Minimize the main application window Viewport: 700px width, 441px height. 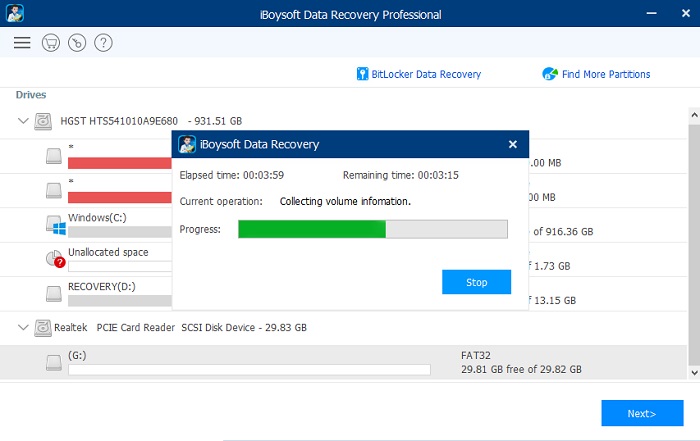[651, 13]
